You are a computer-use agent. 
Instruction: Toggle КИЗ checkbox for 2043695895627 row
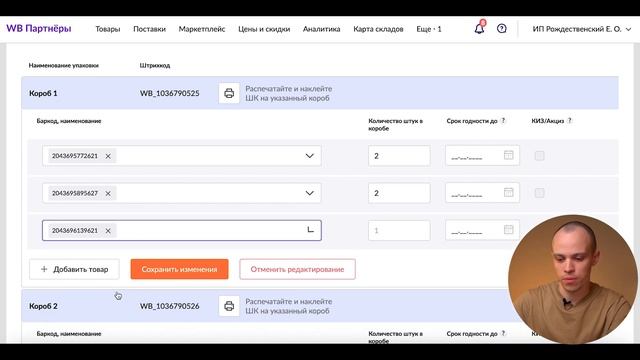pyautogui.click(x=540, y=193)
